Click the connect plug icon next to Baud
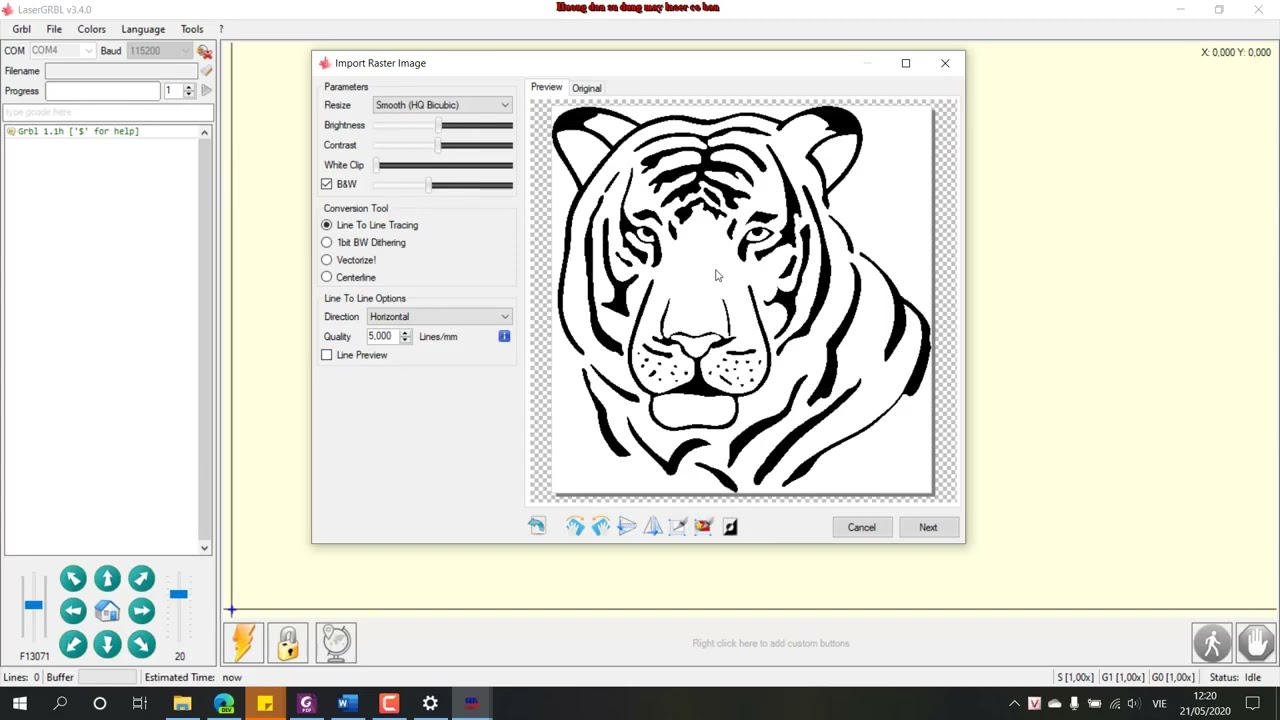The height and width of the screenshot is (720, 1280). [x=204, y=51]
